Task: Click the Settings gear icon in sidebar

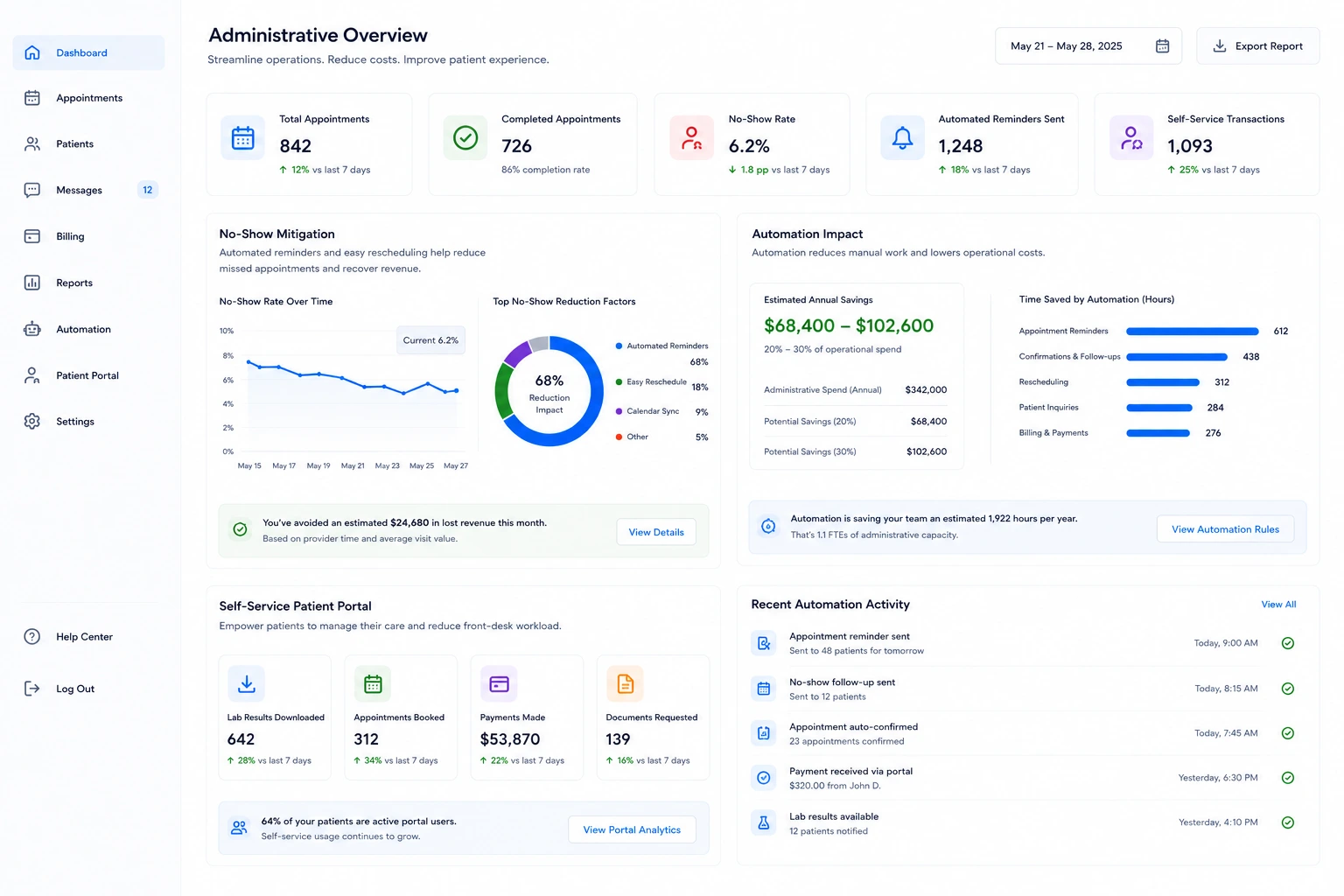Action: point(32,421)
